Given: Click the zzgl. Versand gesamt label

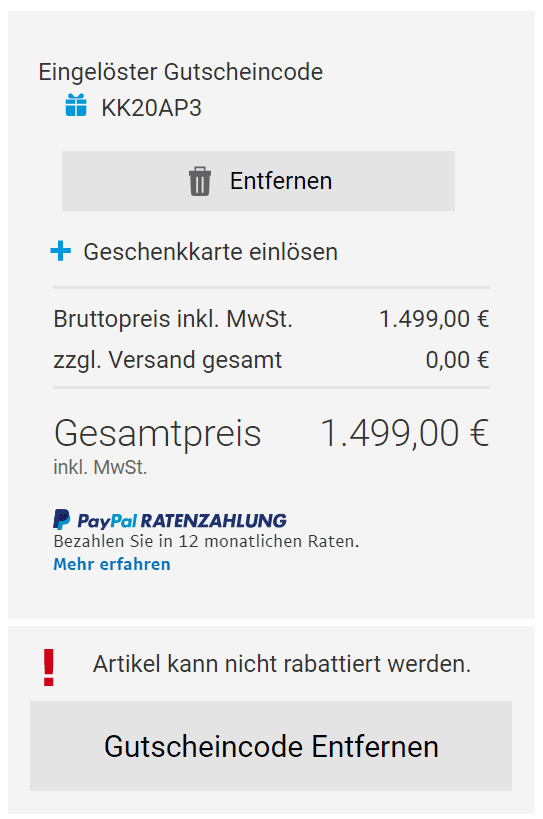Looking at the screenshot, I should [168, 360].
